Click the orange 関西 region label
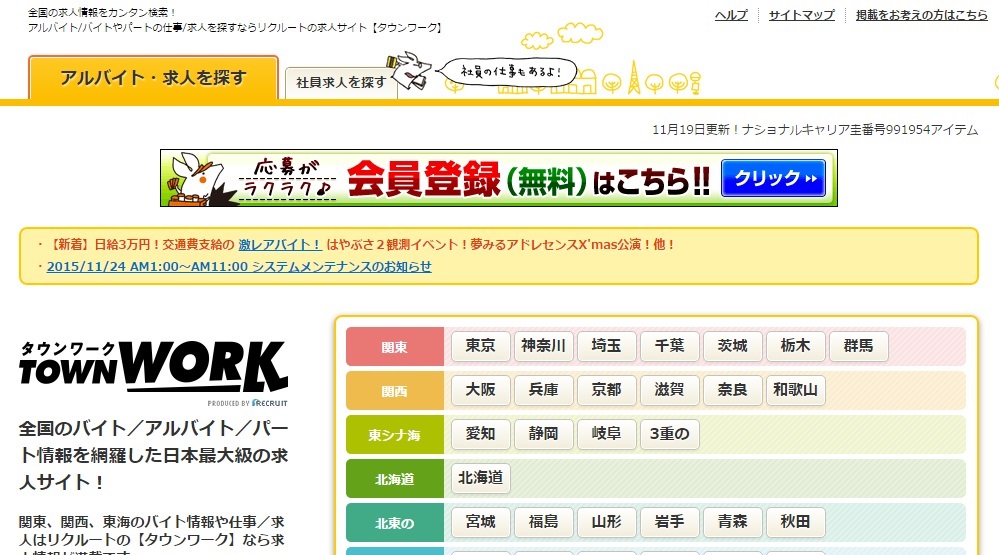 point(395,391)
